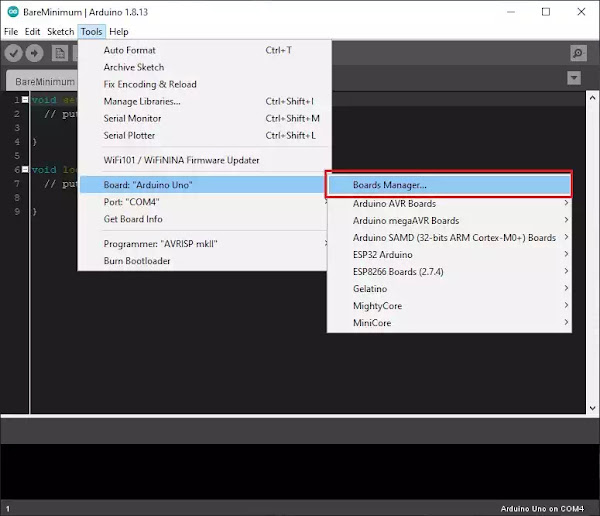This screenshot has height=516, width=600.
Task: Expand the Gelatino boards submenu
Action: 449,289
